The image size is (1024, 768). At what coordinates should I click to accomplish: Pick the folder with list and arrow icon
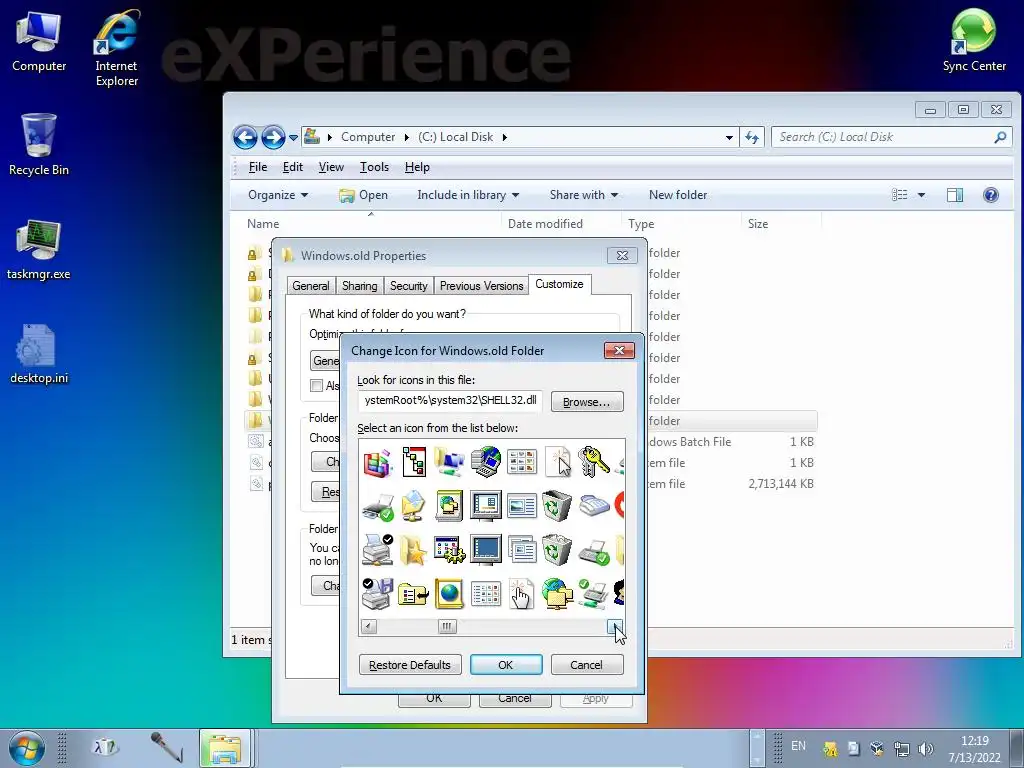tap(413, 594)
